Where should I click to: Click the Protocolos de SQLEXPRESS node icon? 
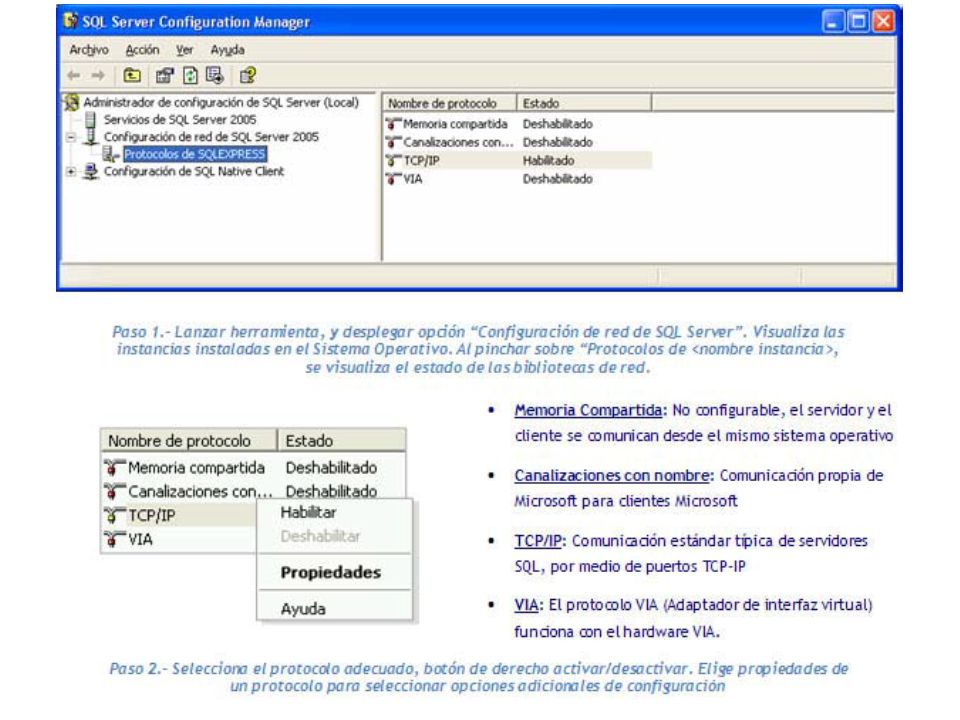click(x=111, y=154)
